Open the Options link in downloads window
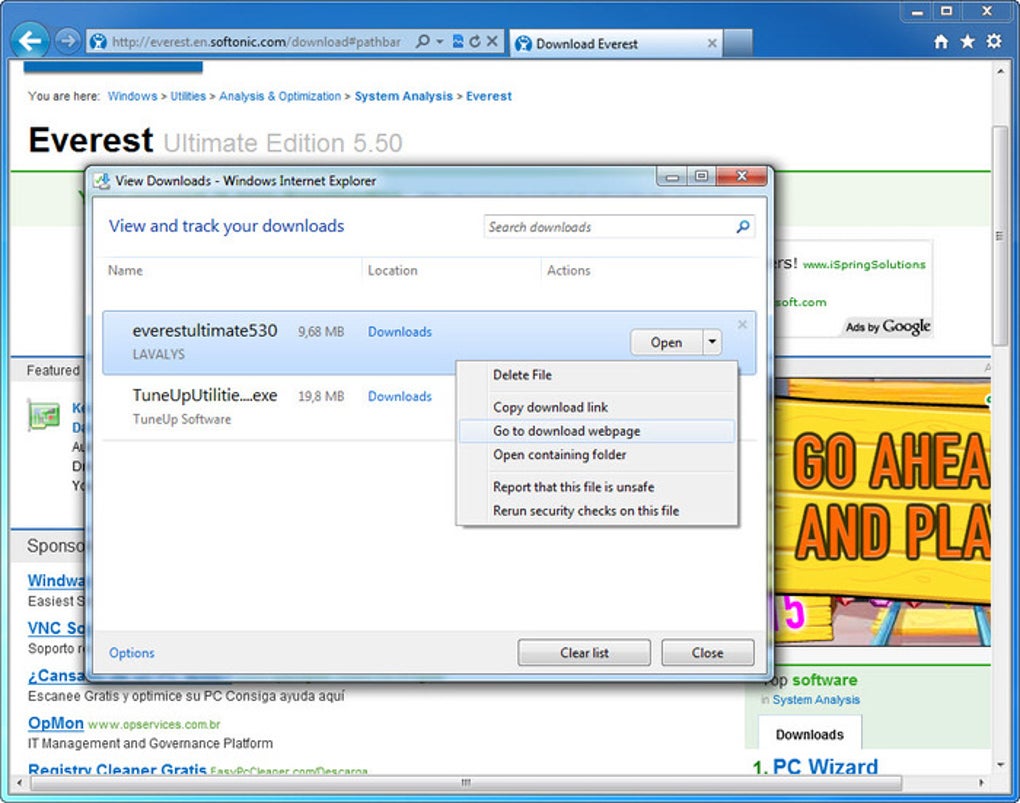Image resolution: width=1020 pixels, height=803 pixels. point(131,653)
